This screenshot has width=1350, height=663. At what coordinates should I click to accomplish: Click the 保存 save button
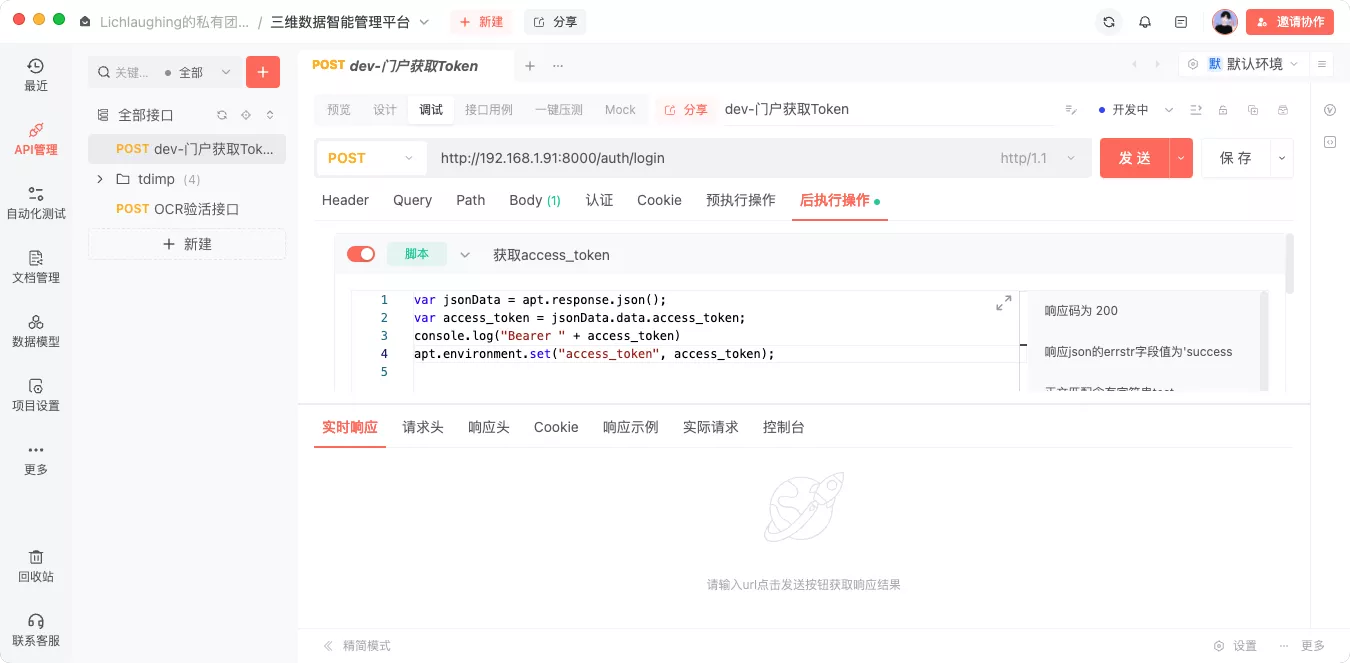point(1235,158)
